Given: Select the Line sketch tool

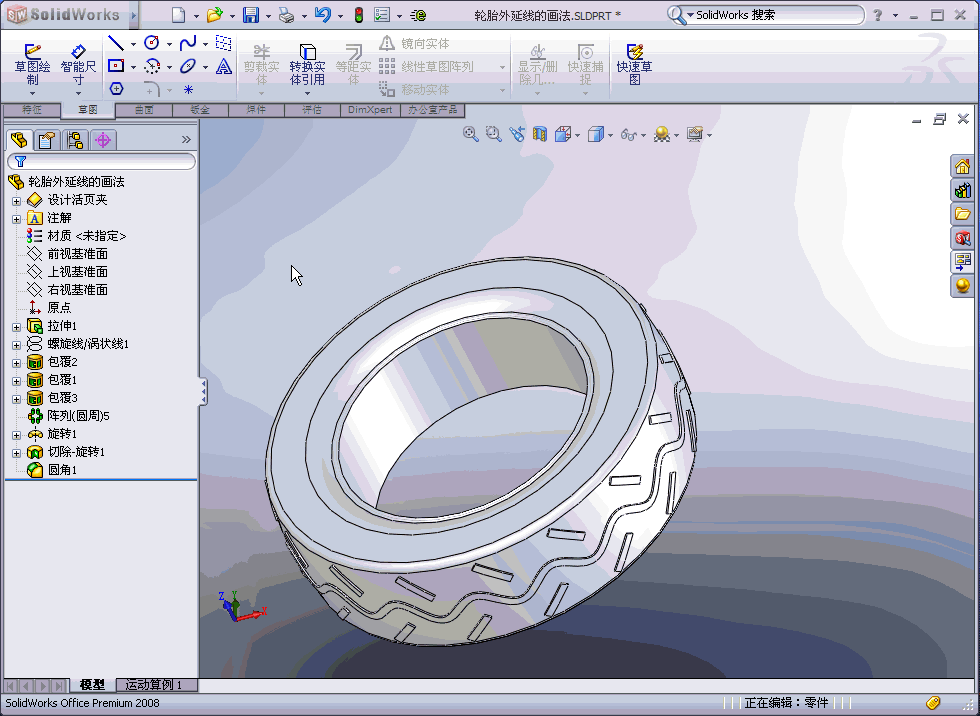Looking at the screenshot, I should tap(116, 42).
